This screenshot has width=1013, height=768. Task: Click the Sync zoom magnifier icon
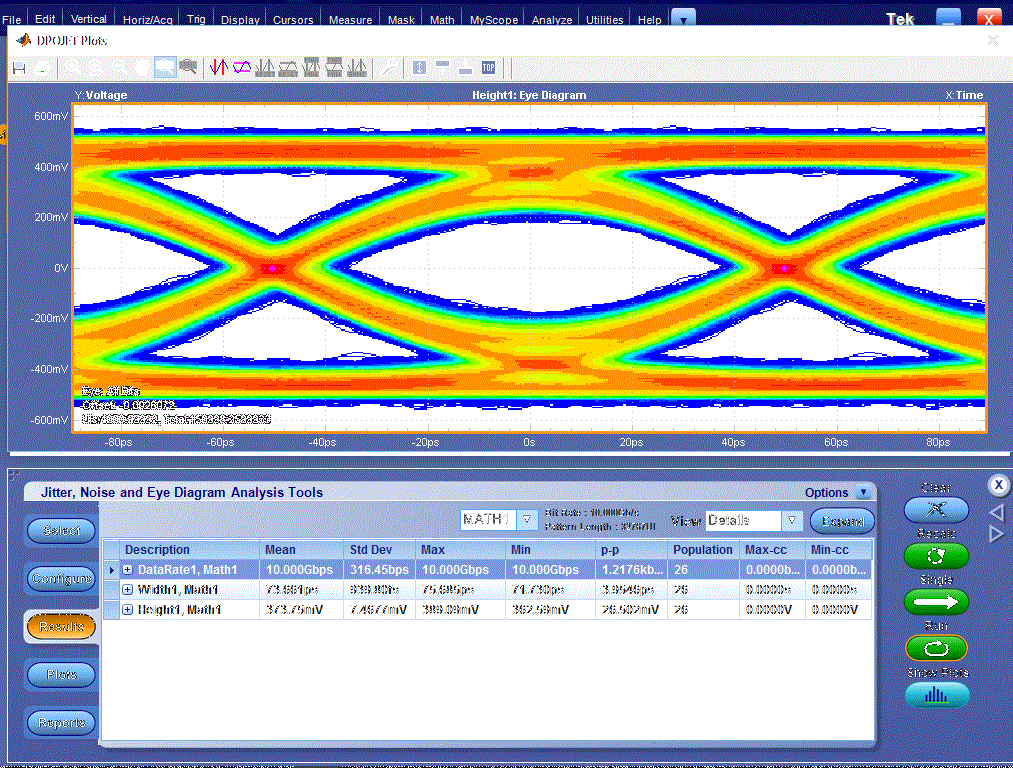click(x=188, y=67)
